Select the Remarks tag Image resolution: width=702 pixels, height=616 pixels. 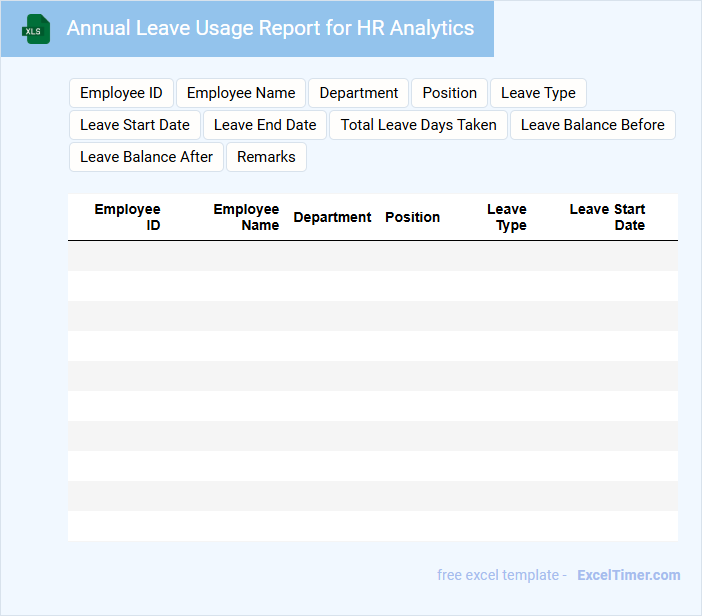pos(266,157)
